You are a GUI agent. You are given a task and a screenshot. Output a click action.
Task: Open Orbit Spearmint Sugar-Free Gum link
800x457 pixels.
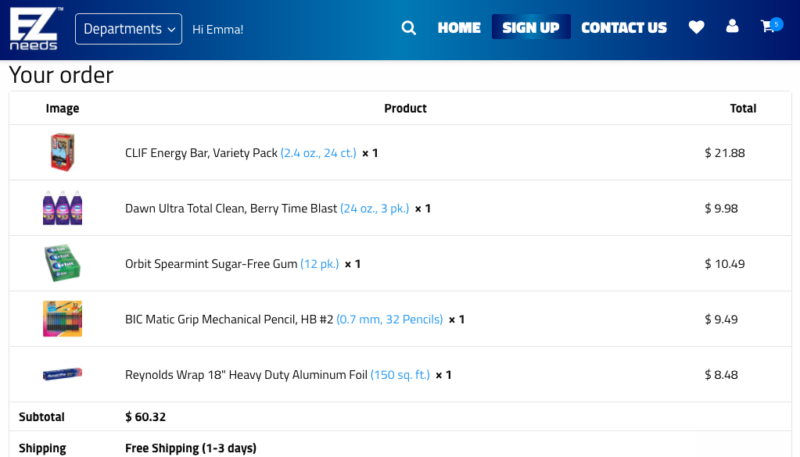click(211, 264)
